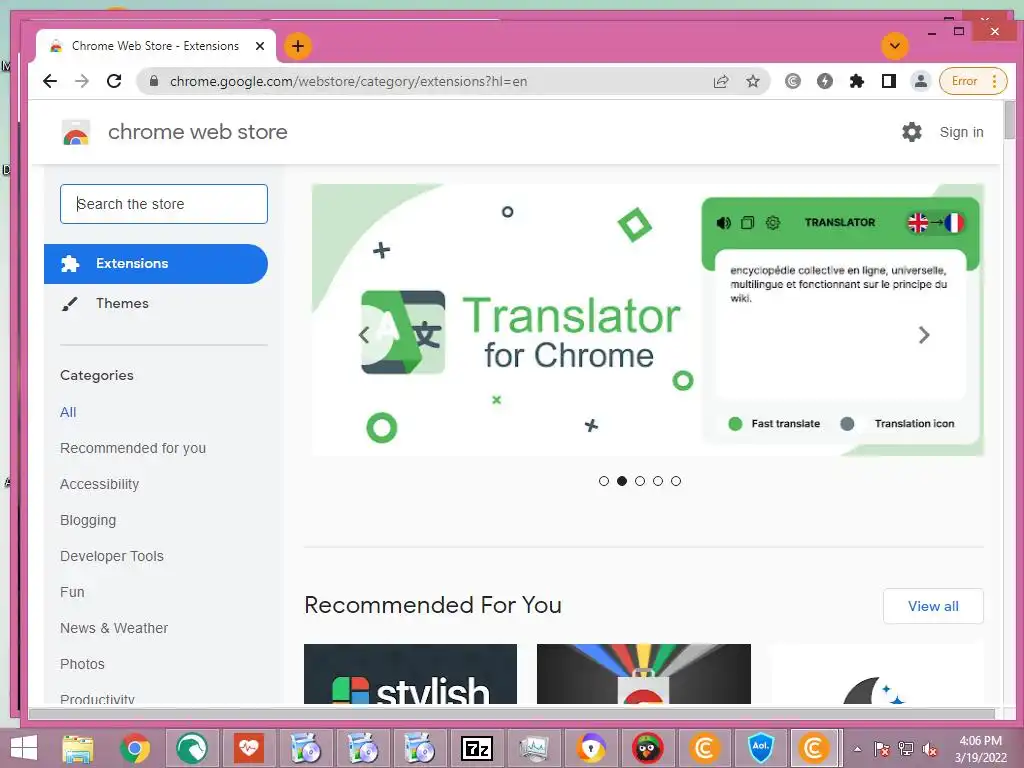Focus the Search the store field
The width and height of the screenshot is (1024, 768).
point(164,204)
